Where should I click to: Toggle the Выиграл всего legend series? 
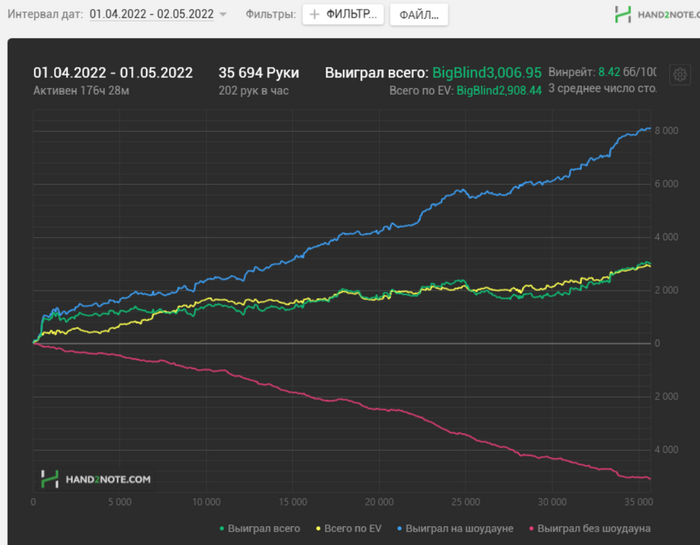260,528
